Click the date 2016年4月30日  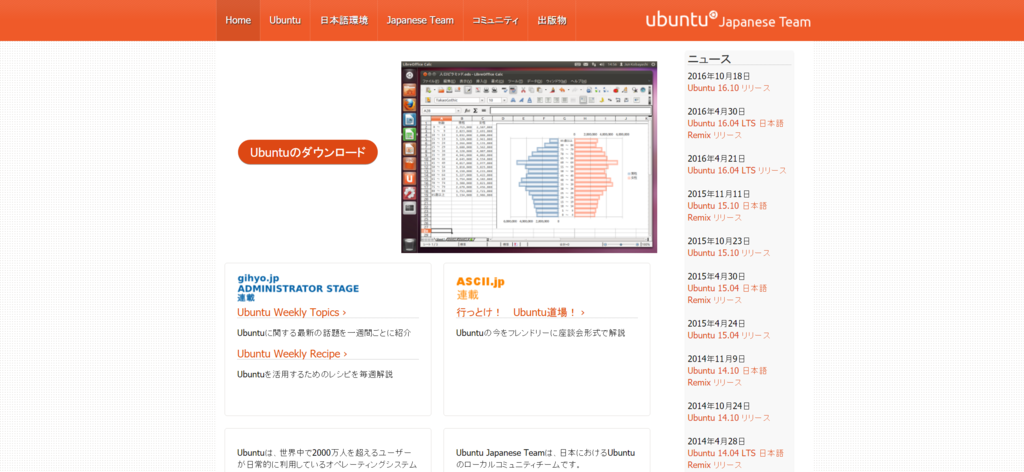click(x=716, y=112)
